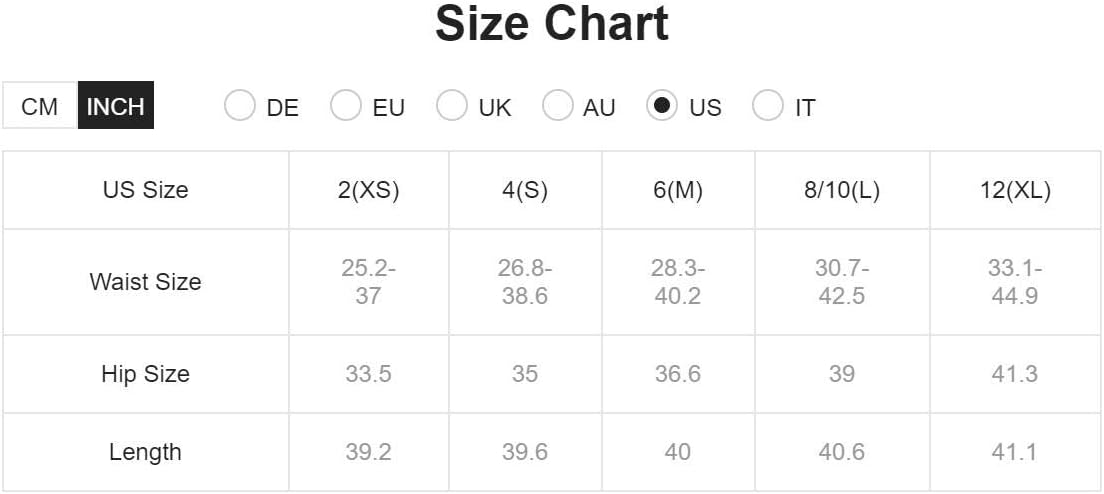Click the 2(XS) size column header

click(368, 190)
